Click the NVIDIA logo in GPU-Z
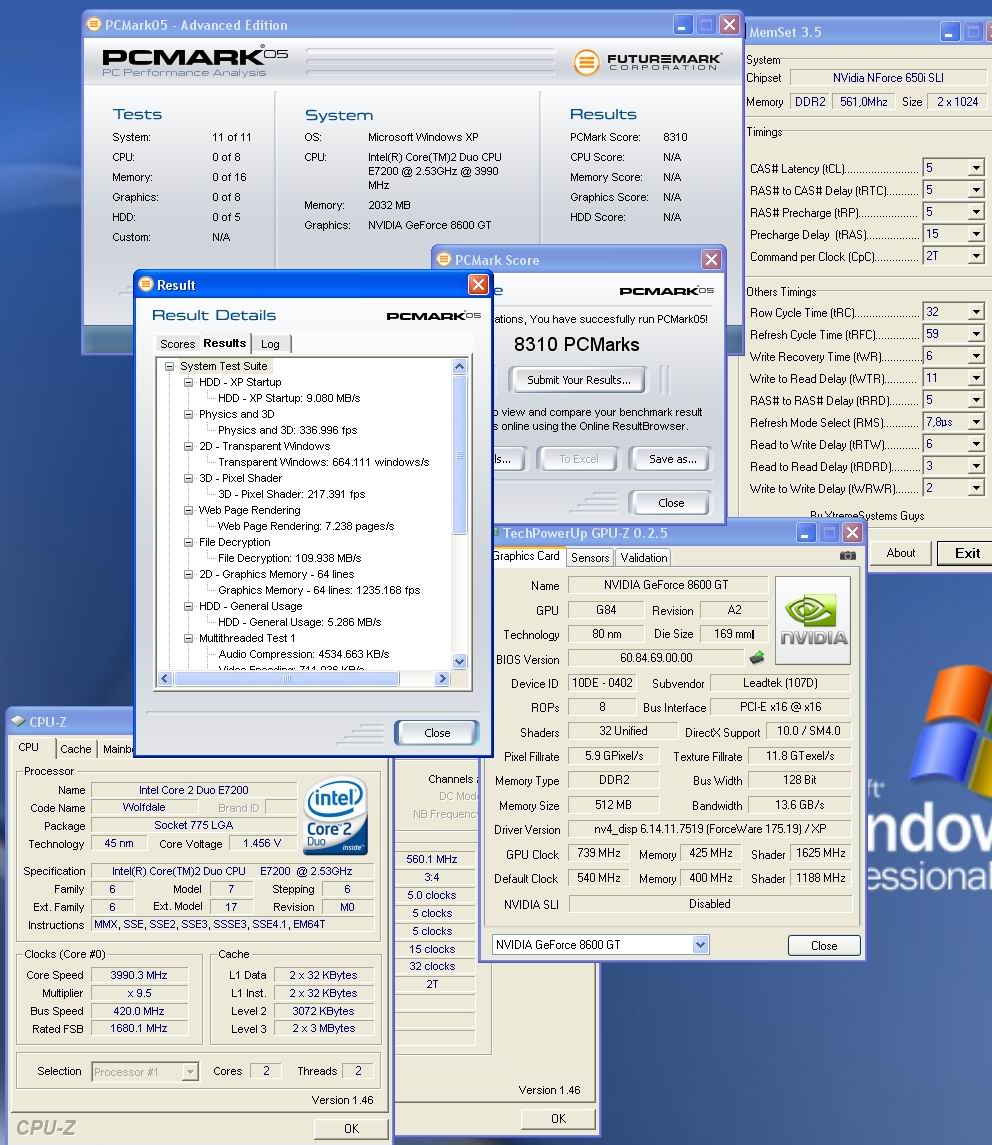The width and height of the screenshot is (992, 1145). 813,620
